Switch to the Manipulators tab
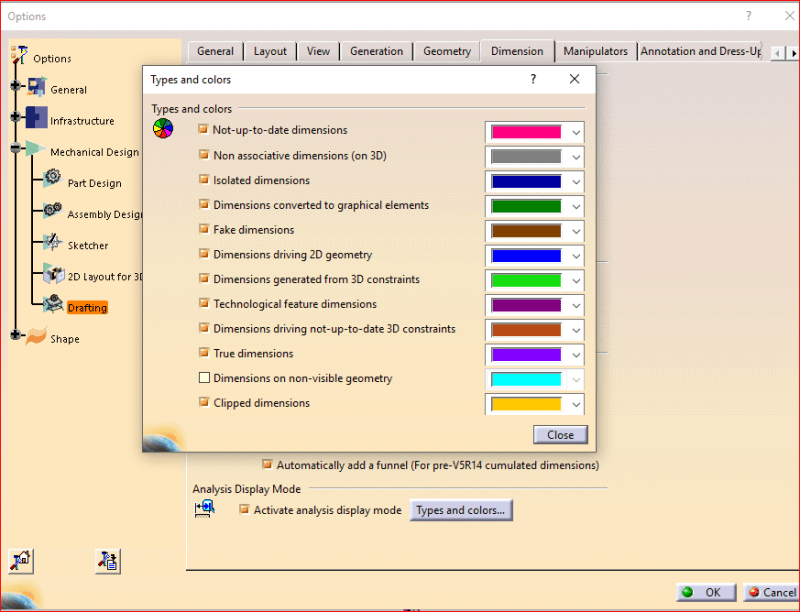Image resolution: width=800 pixels, height=612 pixels. pyautogui.click(x=595, y=51)
